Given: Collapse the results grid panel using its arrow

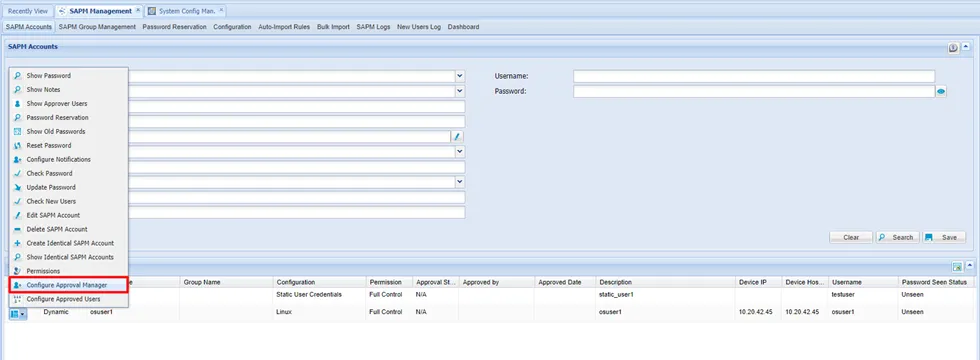Looking at the screenshot, I should (969, 266).
